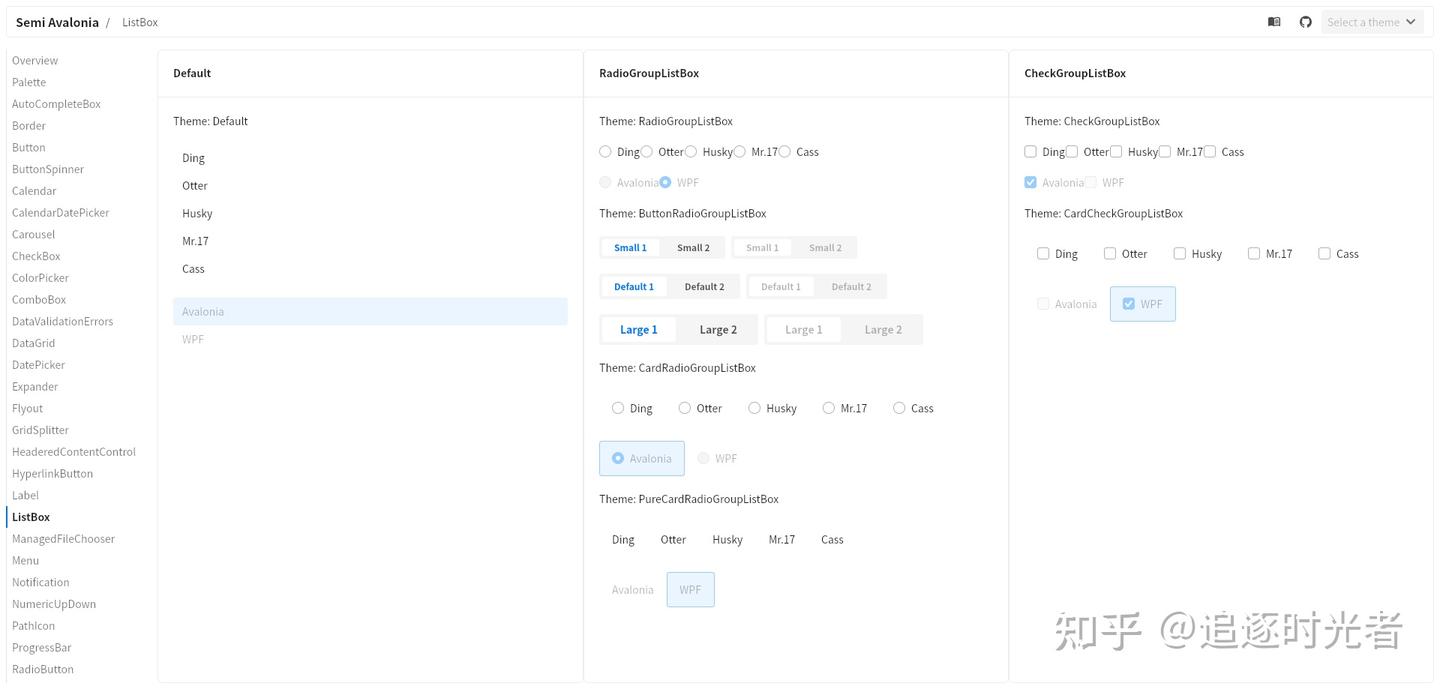Open the ComboBox page in sidebar
Image resolution: width=1440 pixels, height=689 pixels.
(x=39, y=300)
